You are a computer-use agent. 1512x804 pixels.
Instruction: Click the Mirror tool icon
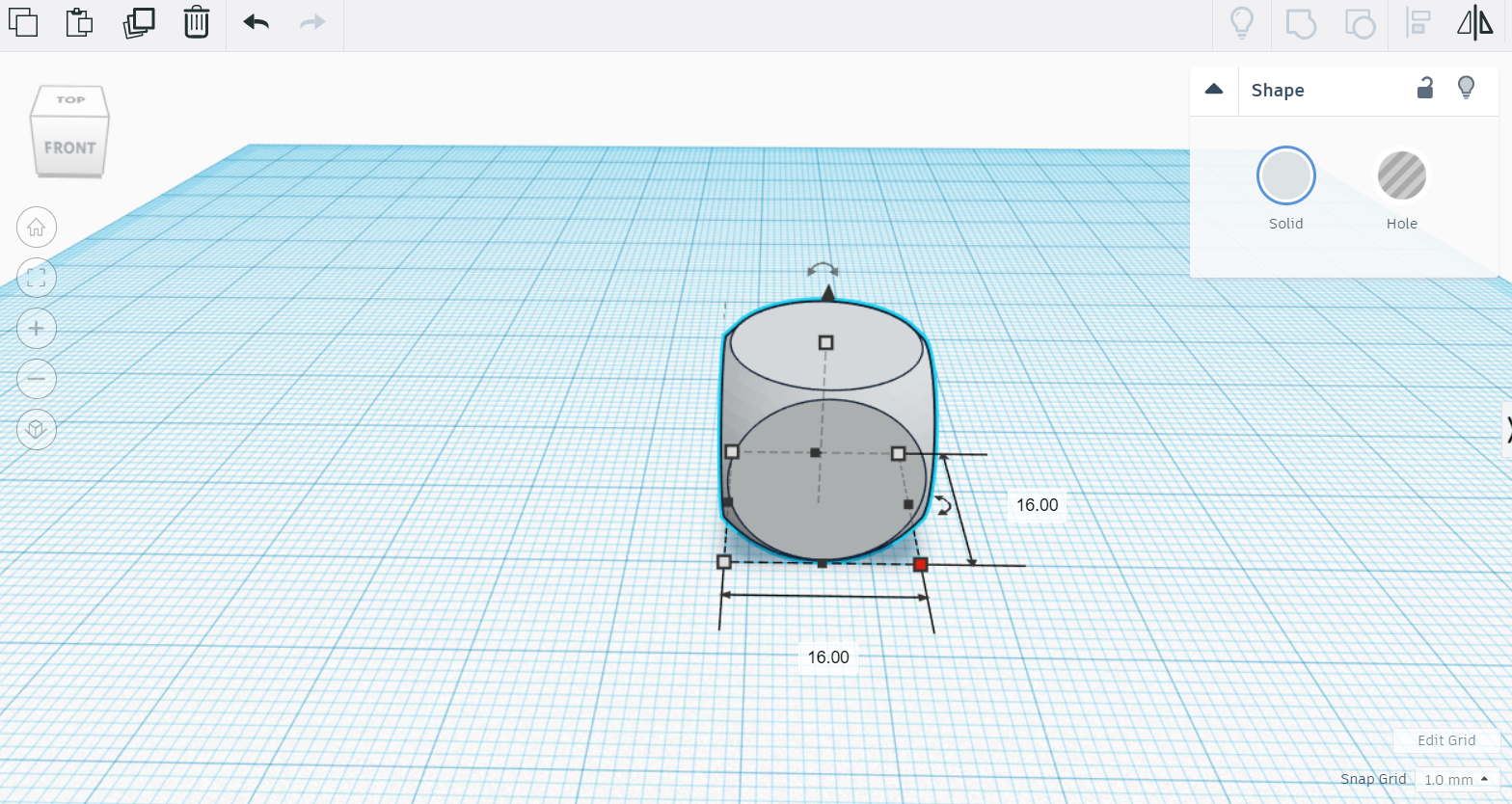(1474, 22)
